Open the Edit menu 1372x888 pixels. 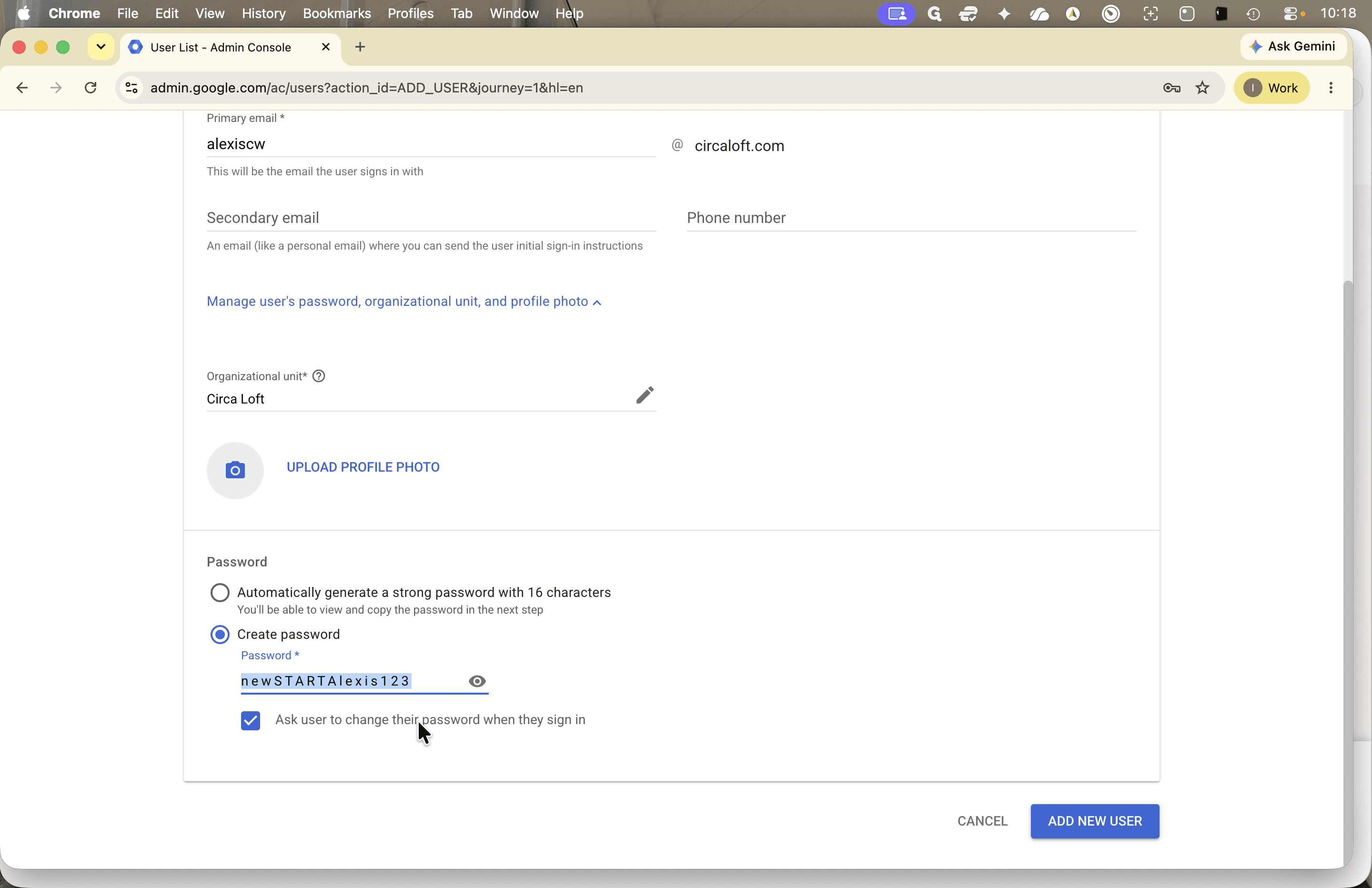click(x=167, y=13)
